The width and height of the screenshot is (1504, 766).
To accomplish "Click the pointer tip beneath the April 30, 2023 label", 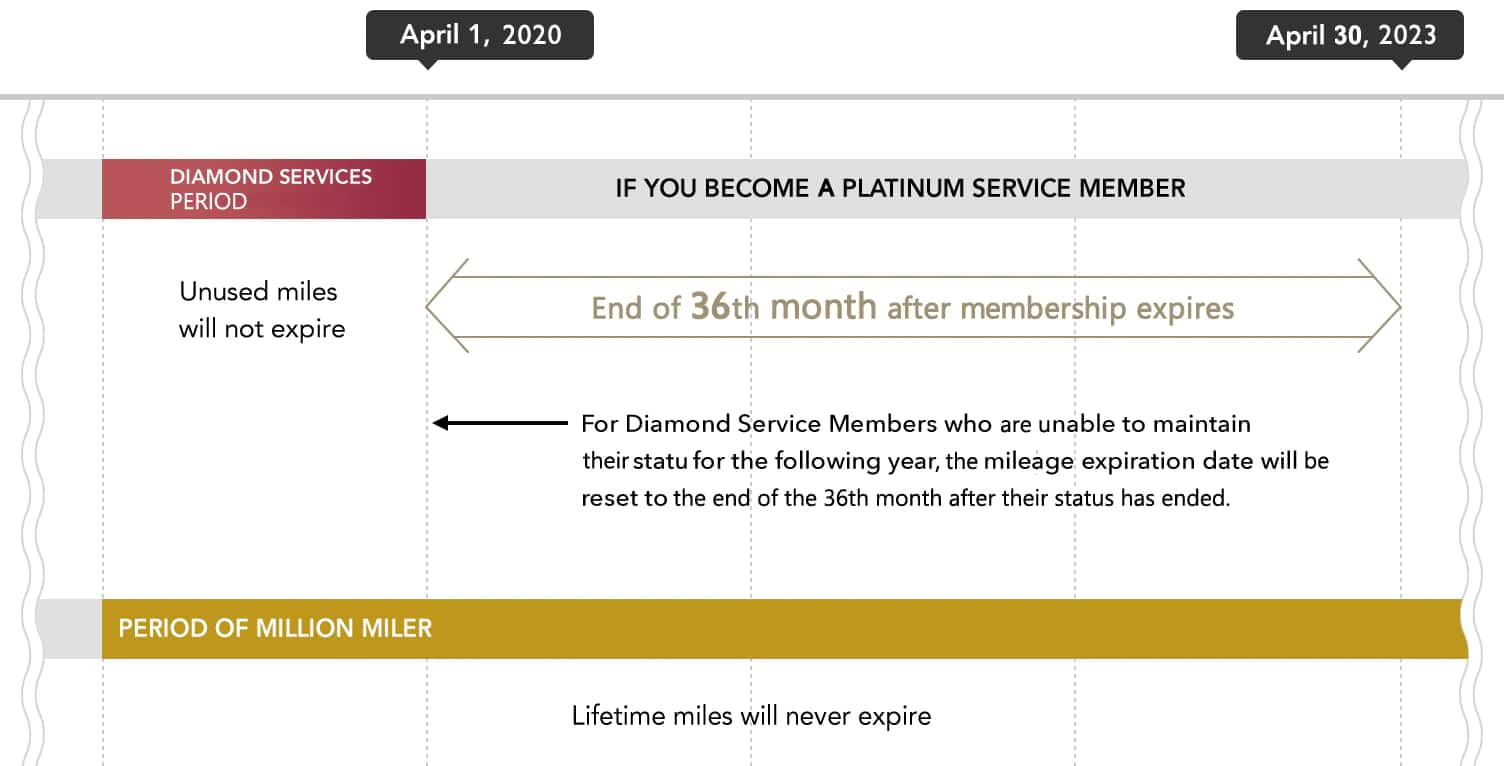I will 1401,66.
